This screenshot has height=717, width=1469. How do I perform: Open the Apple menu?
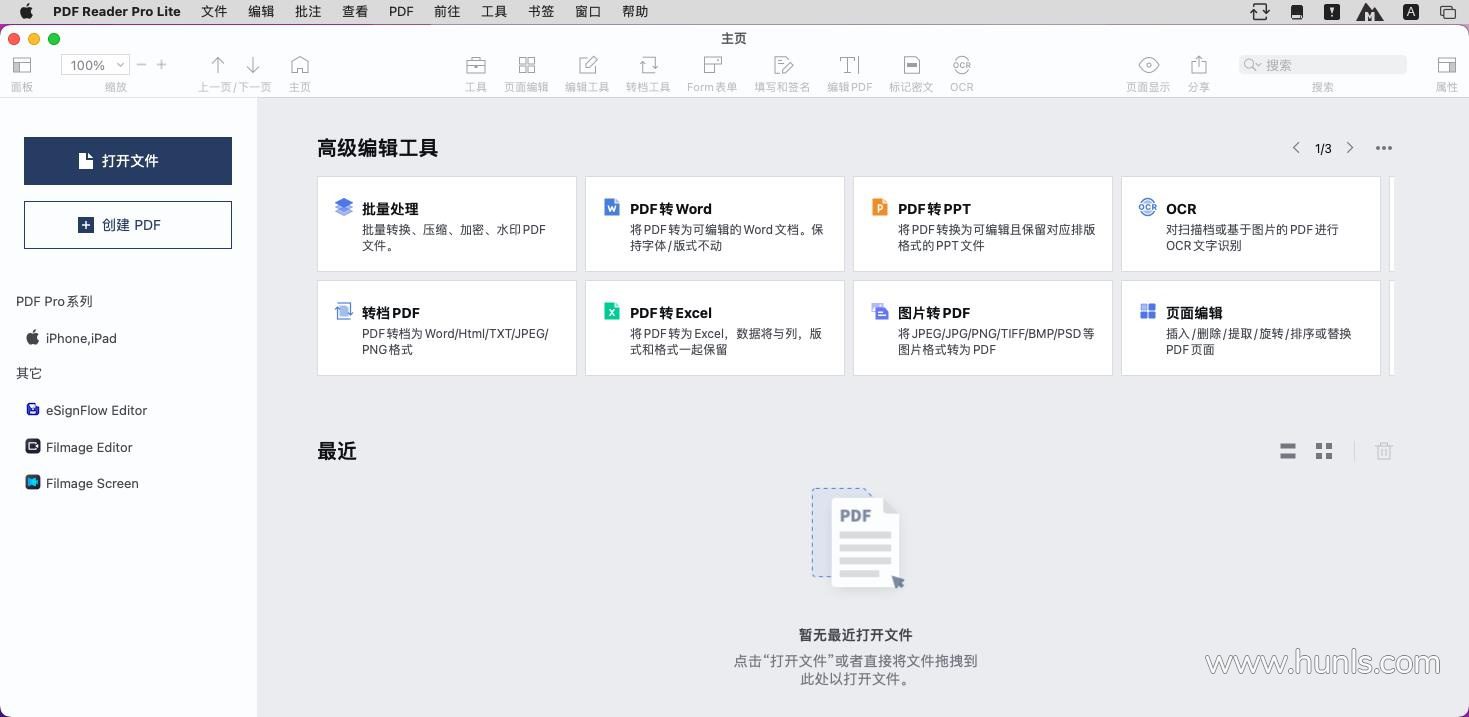(x=26, y=12)
